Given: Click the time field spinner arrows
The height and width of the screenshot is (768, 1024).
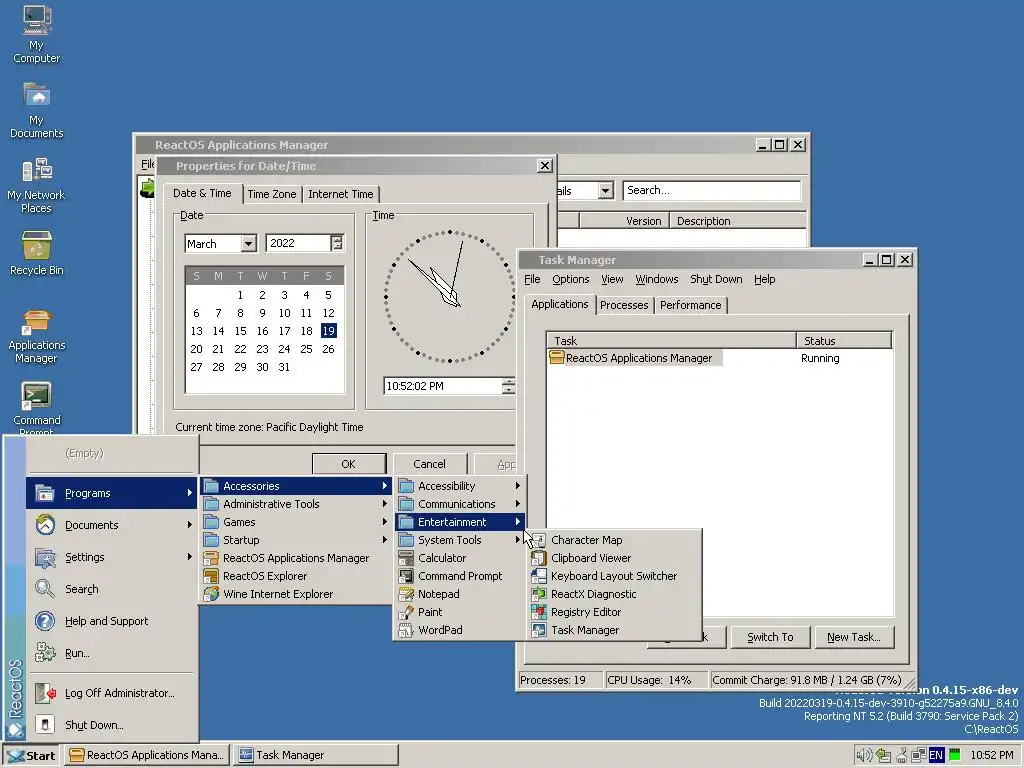Looking at the screenshot, I should pos(508,386).
